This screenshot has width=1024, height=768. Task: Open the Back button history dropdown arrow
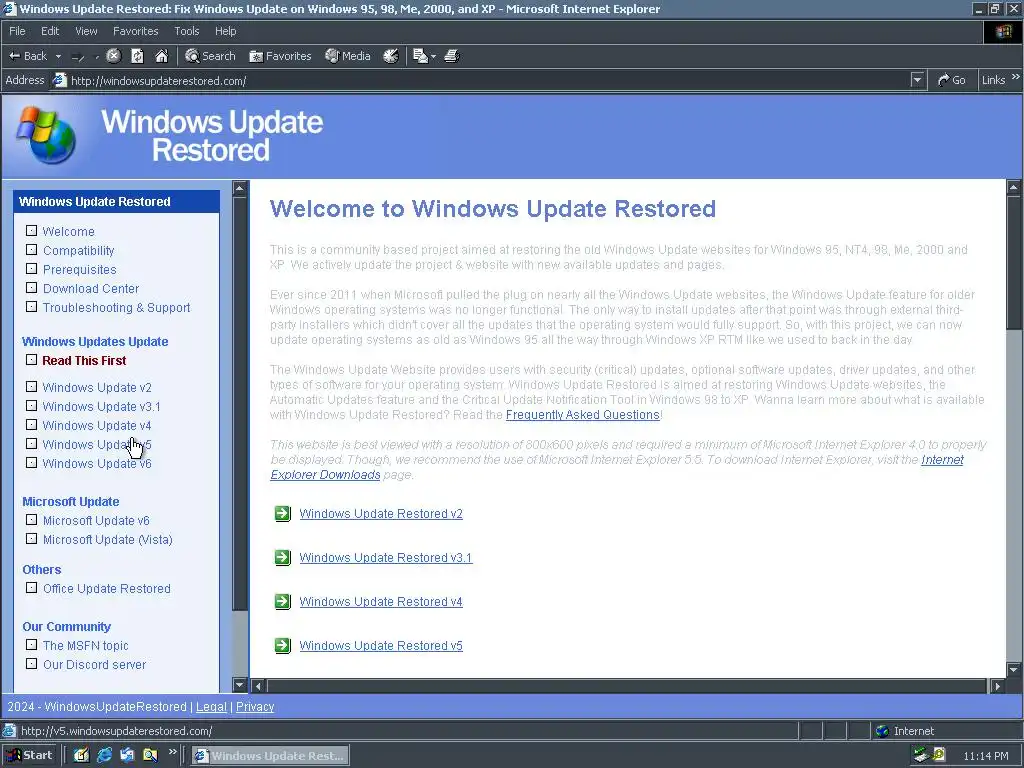[58, 56]
